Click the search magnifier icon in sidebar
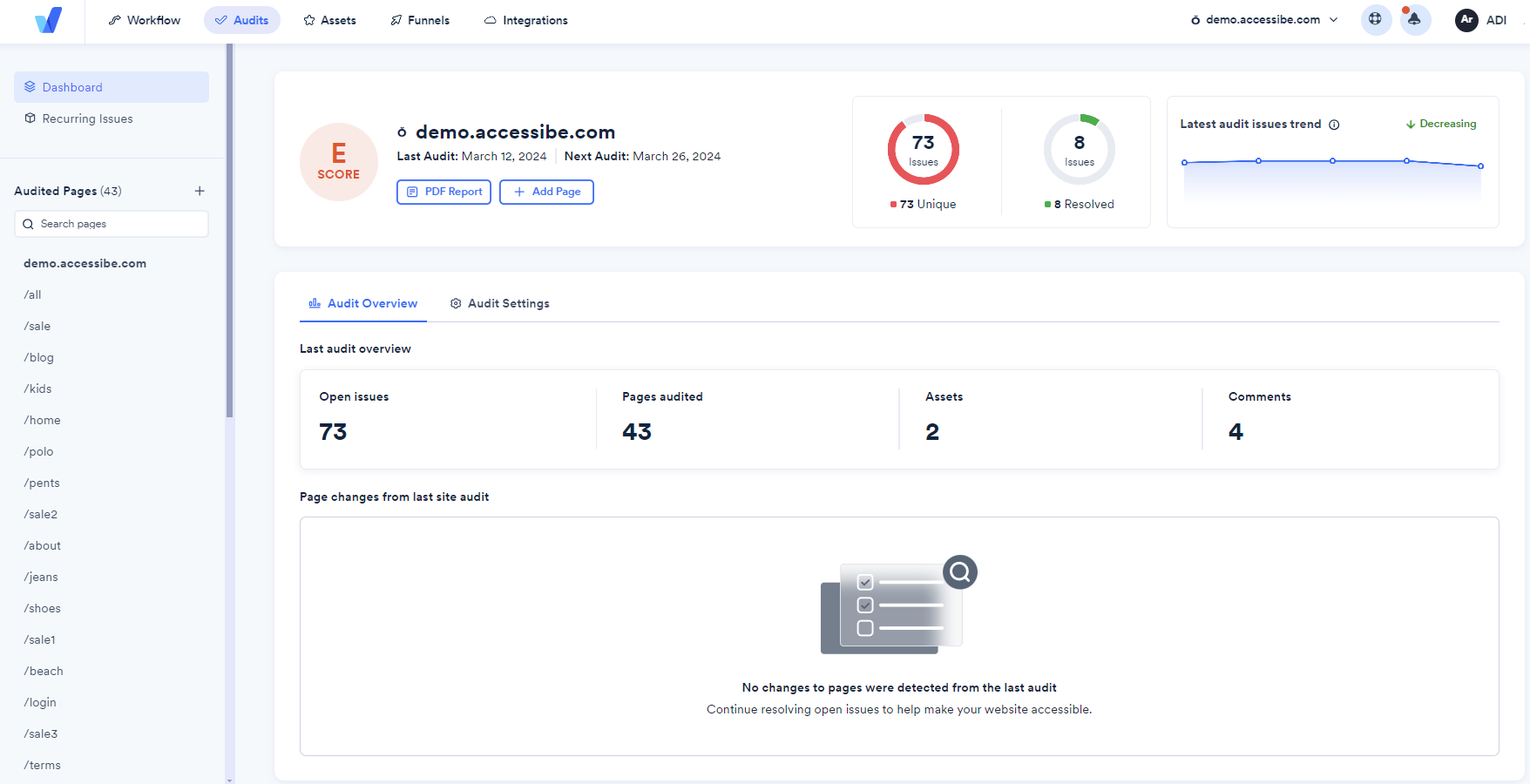Viewport: 1530px width, 784px height. [x=28, y=224]
